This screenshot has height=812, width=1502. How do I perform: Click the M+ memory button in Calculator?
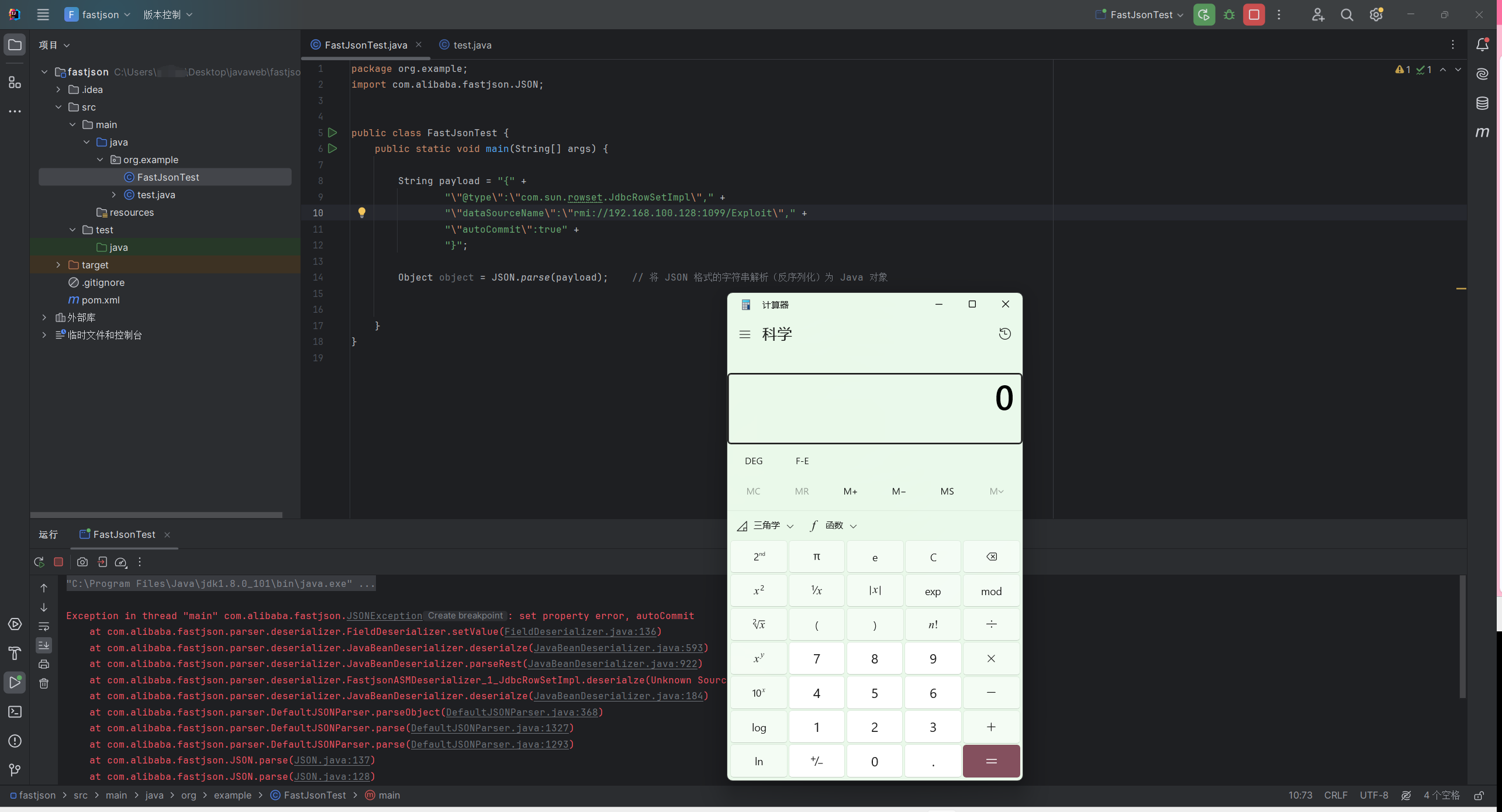[851, 491]
